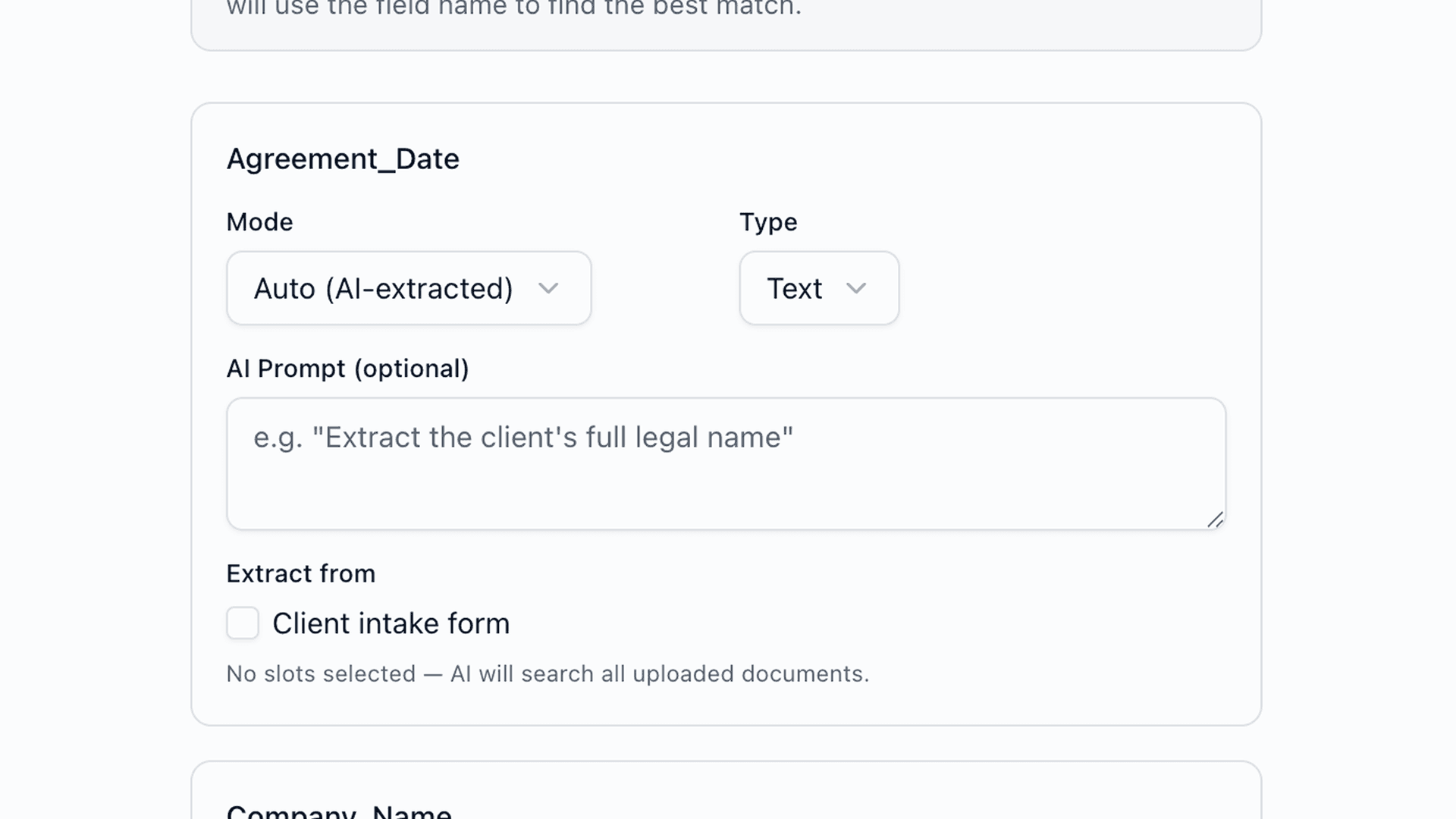The height and width of the screenshot is (819, 1456).
Task: Expand the Mode selector via its chevron arrow
Action: (x=550, y=288)
